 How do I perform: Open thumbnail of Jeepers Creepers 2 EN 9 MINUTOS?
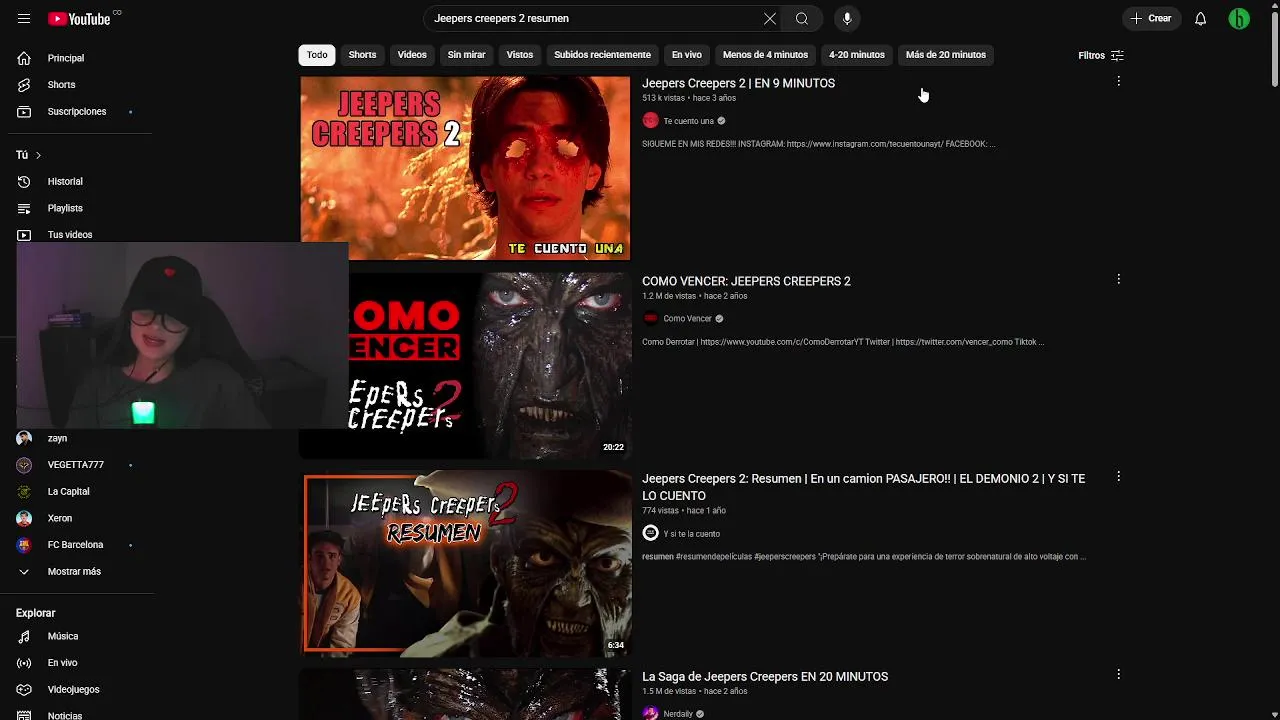point(466,168)
